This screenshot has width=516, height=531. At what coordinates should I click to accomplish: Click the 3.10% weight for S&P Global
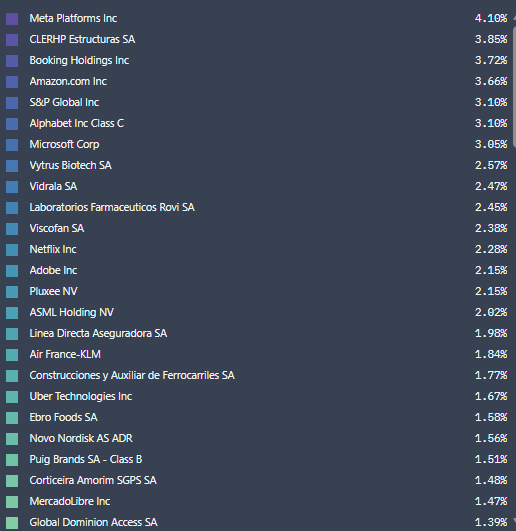(x=491, y=102)
